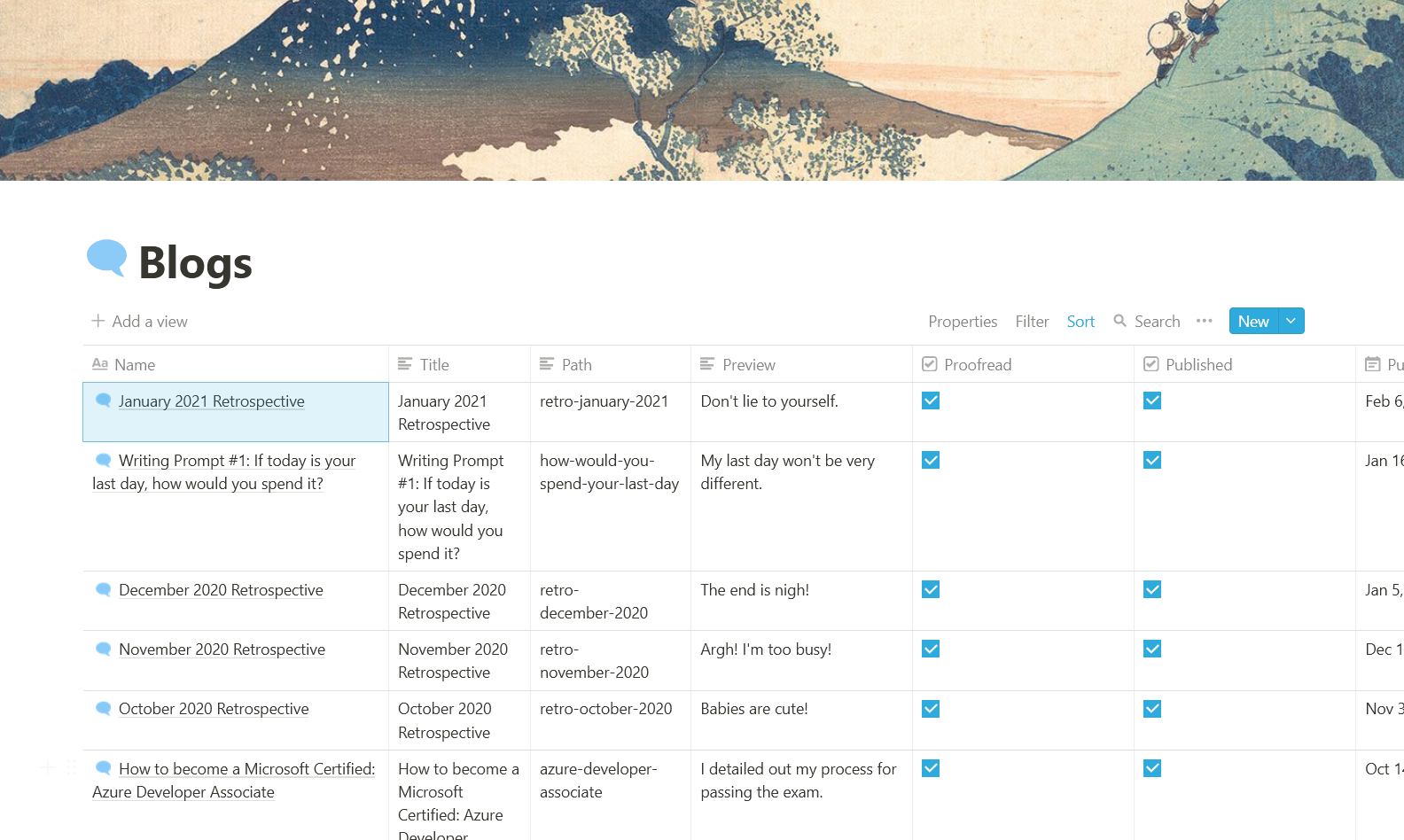Open the October 2020 Retrospective page link

(214, 709)
